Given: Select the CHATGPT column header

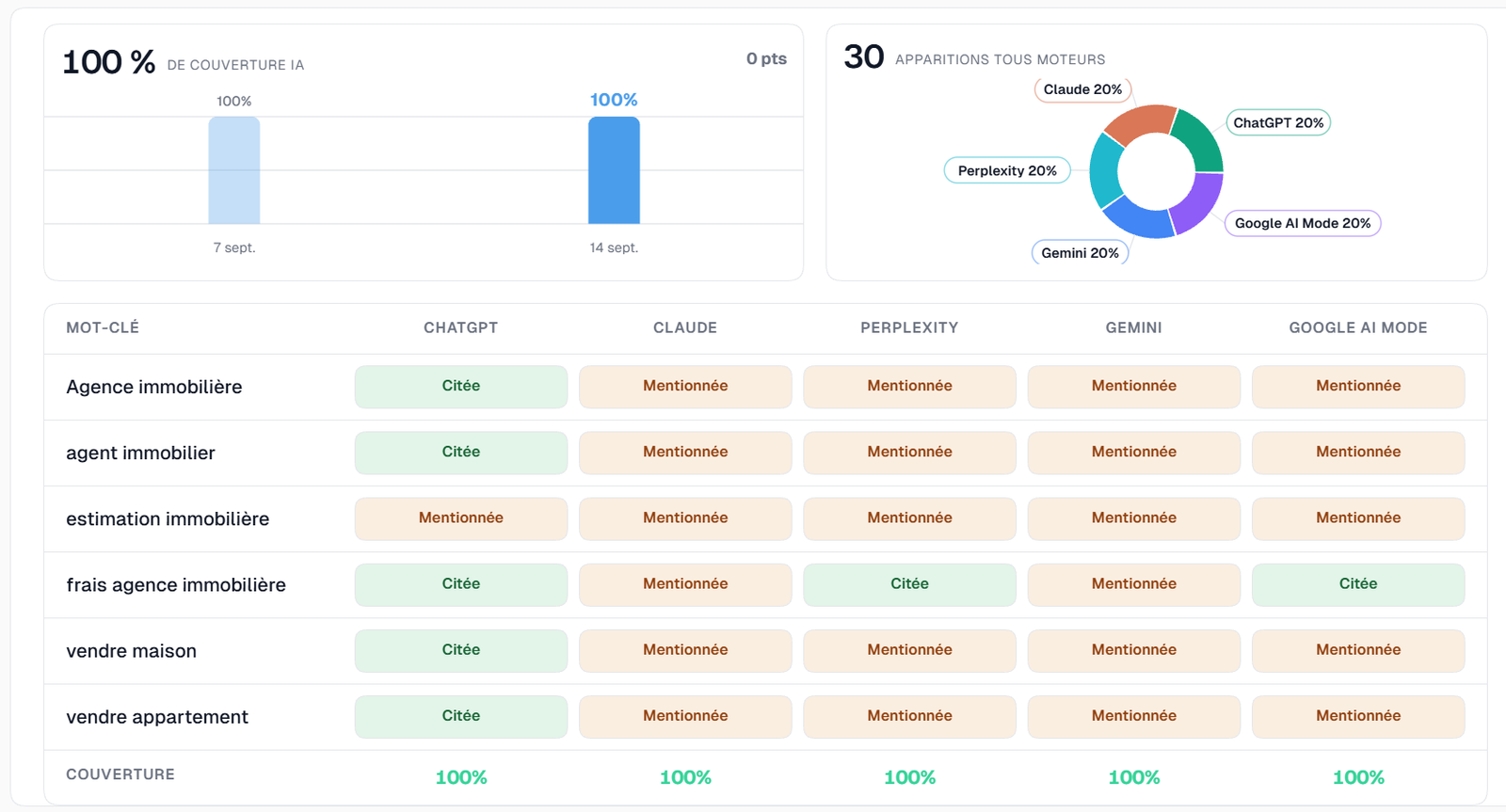Looking at the screenshot, I should click(x=461, y=327).
